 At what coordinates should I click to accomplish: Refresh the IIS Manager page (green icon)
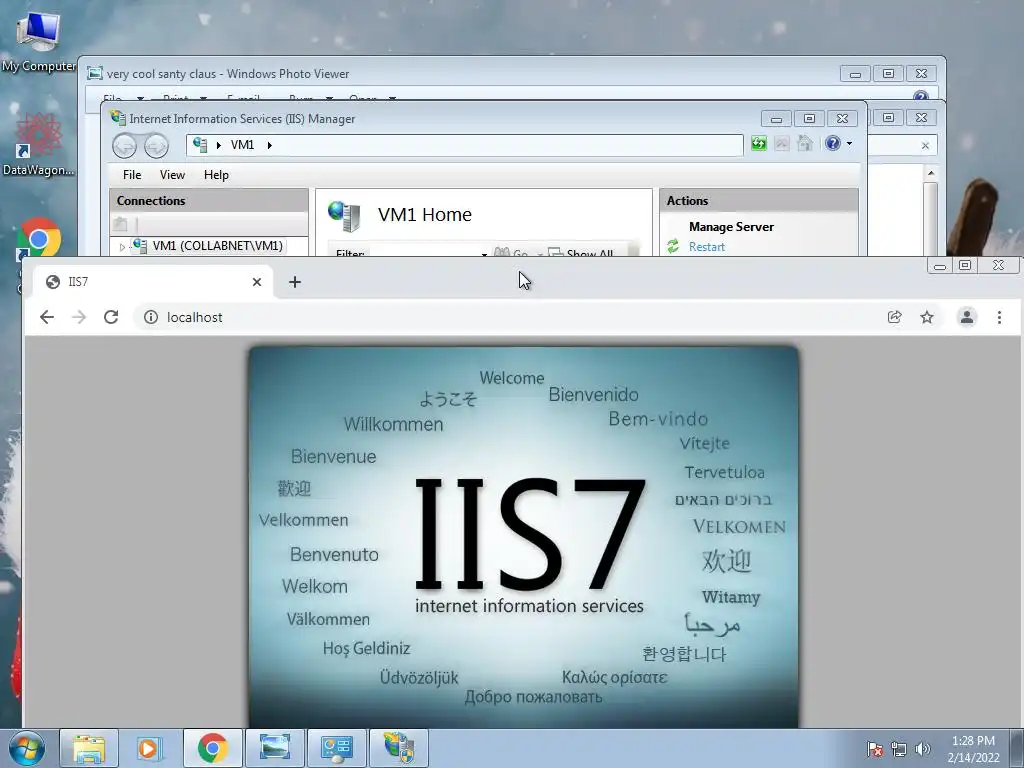click(x=758, y=143)
